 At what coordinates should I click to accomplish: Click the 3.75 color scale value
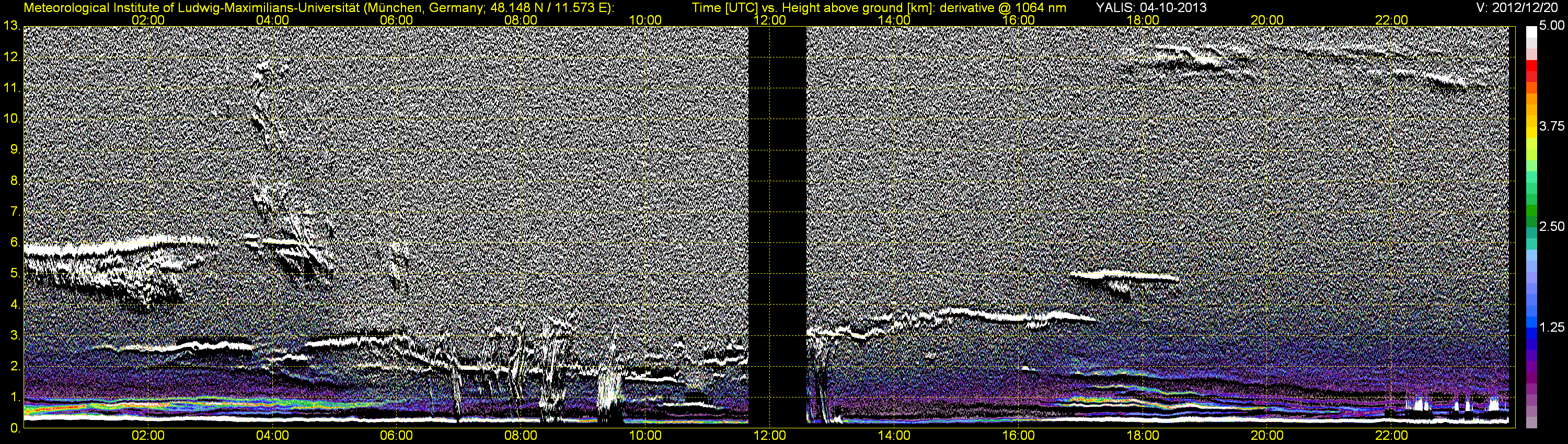1552,126
